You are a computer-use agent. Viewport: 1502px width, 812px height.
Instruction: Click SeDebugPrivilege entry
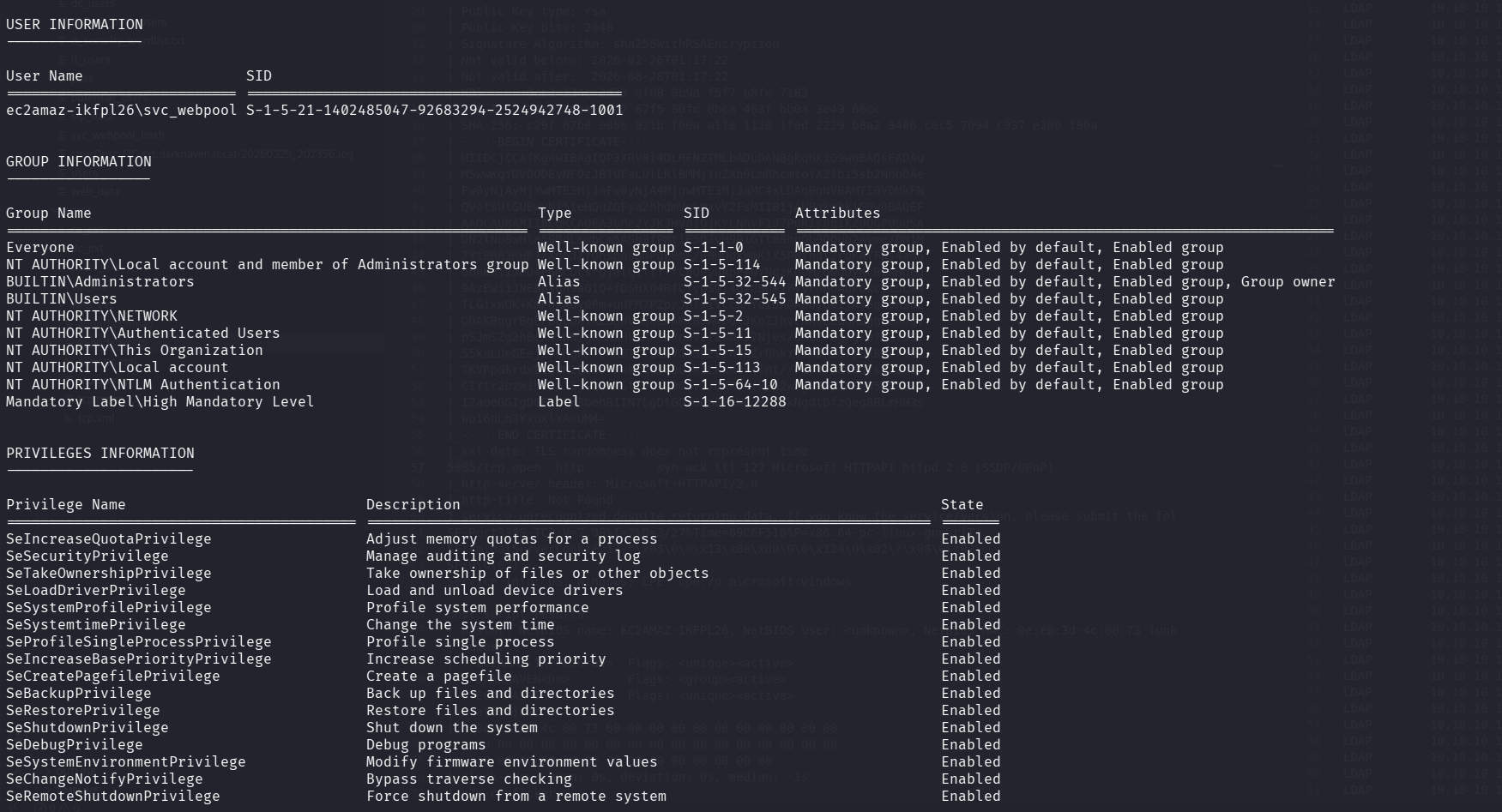pyautogui.click(x=75, y=744)
